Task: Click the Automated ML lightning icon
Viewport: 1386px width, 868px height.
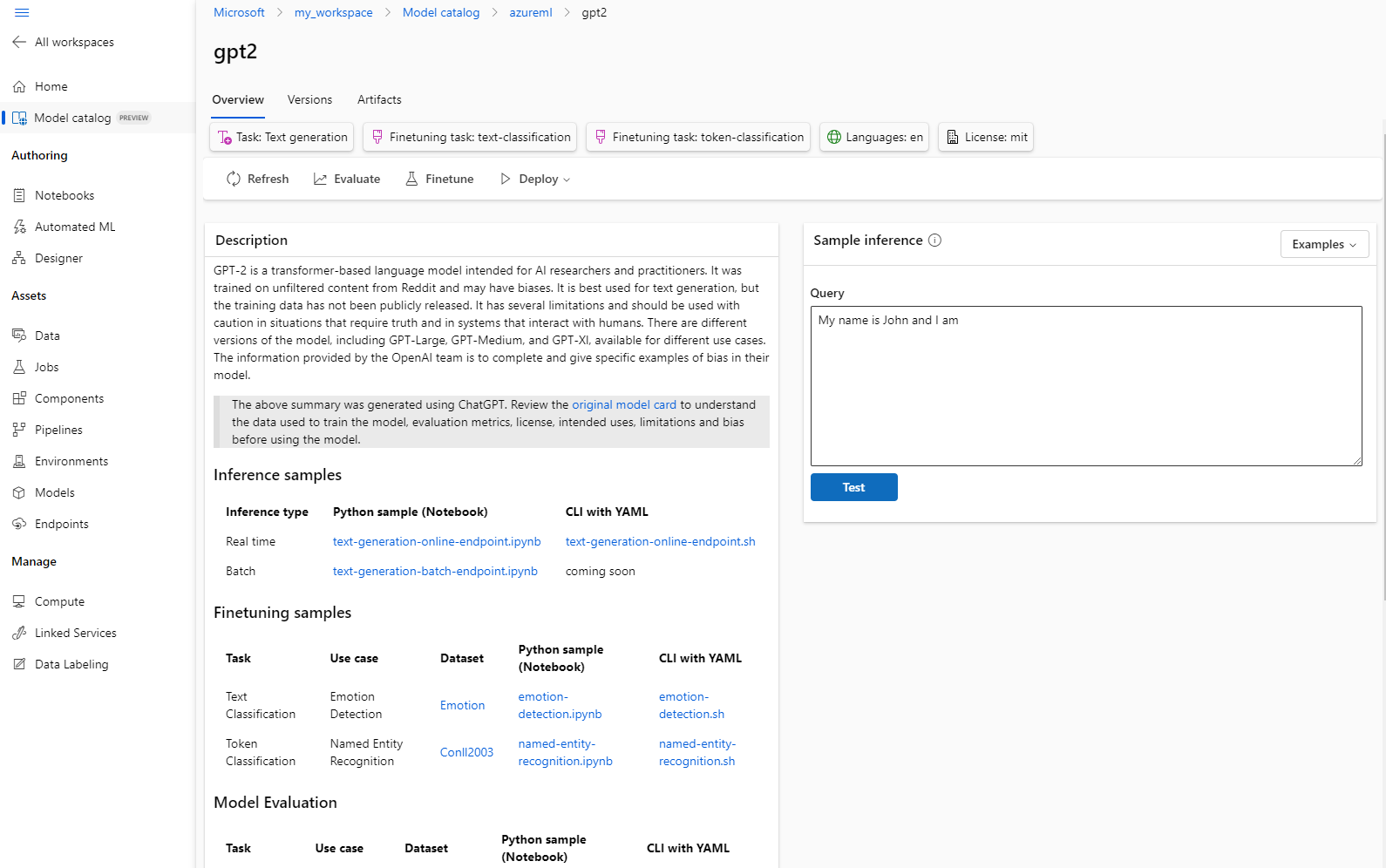Action: point(19,227)
